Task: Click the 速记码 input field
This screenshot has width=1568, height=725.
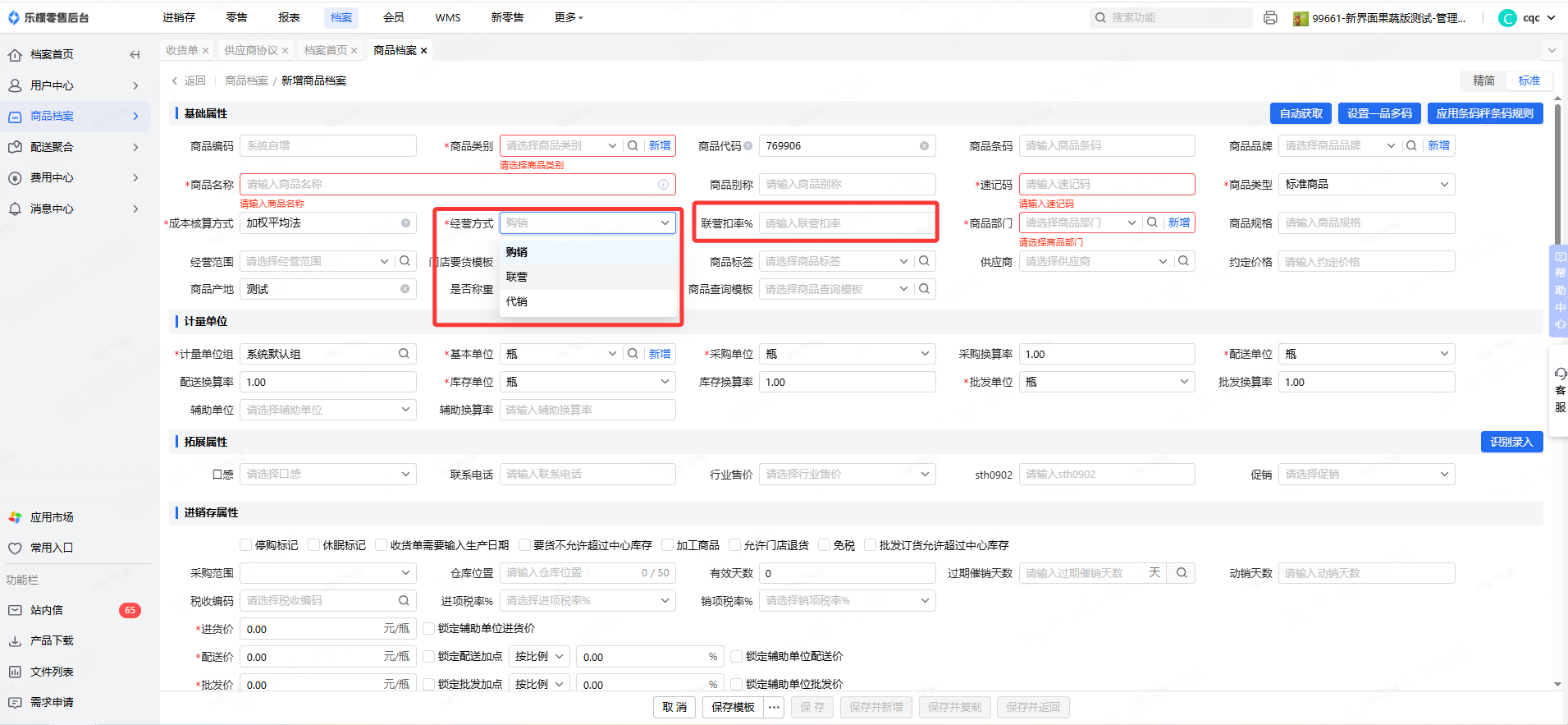Action: pos(1107,185)
